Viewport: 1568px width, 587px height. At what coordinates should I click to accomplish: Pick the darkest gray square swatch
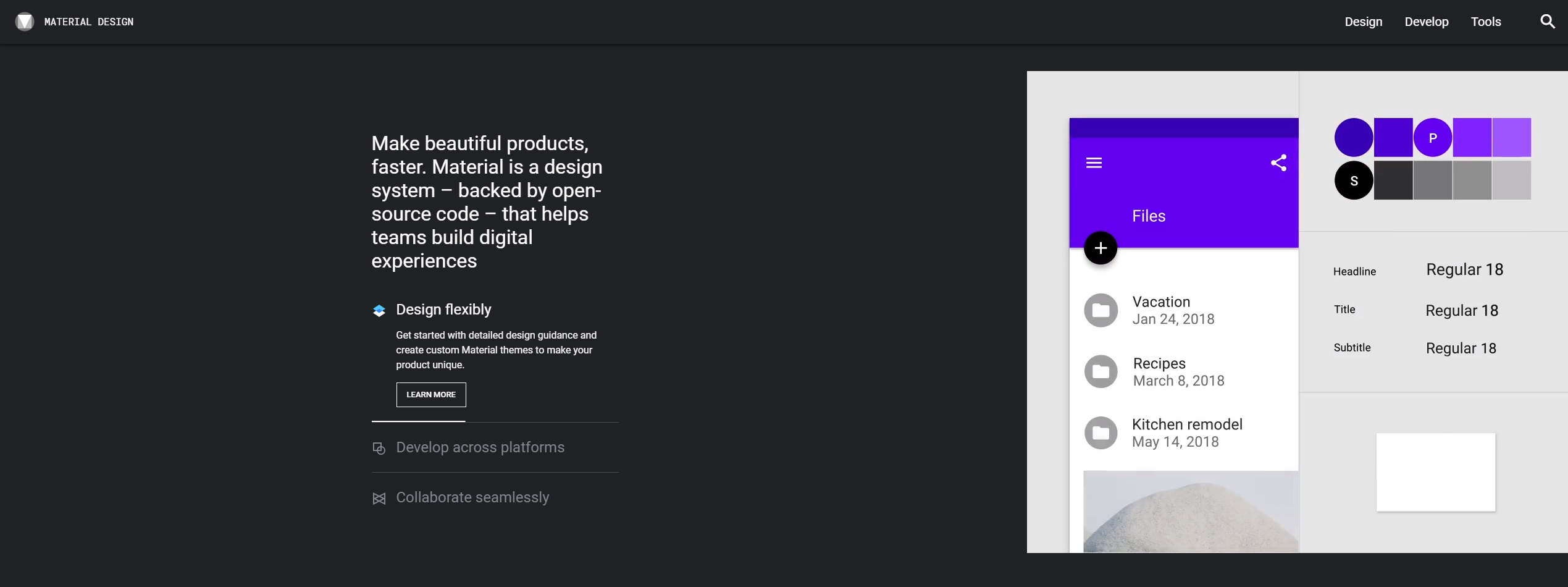(x=1393, y=180)
